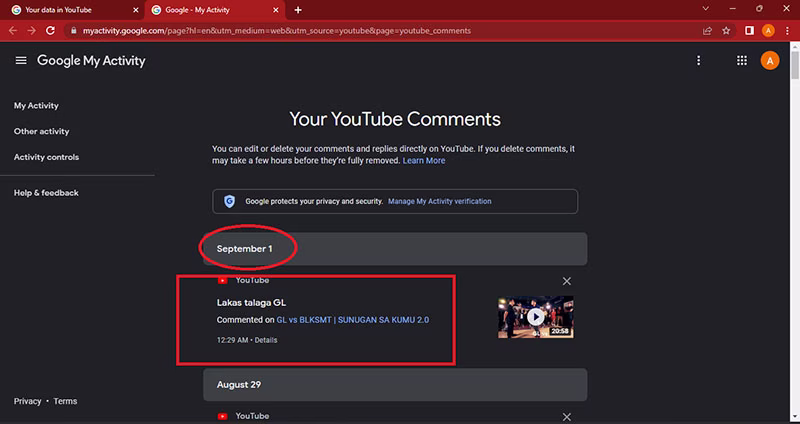Open the Chrome three-dot menu
The height and width of the screenshot is (424, 800).
pyautogui.click(x=787, y=31)
